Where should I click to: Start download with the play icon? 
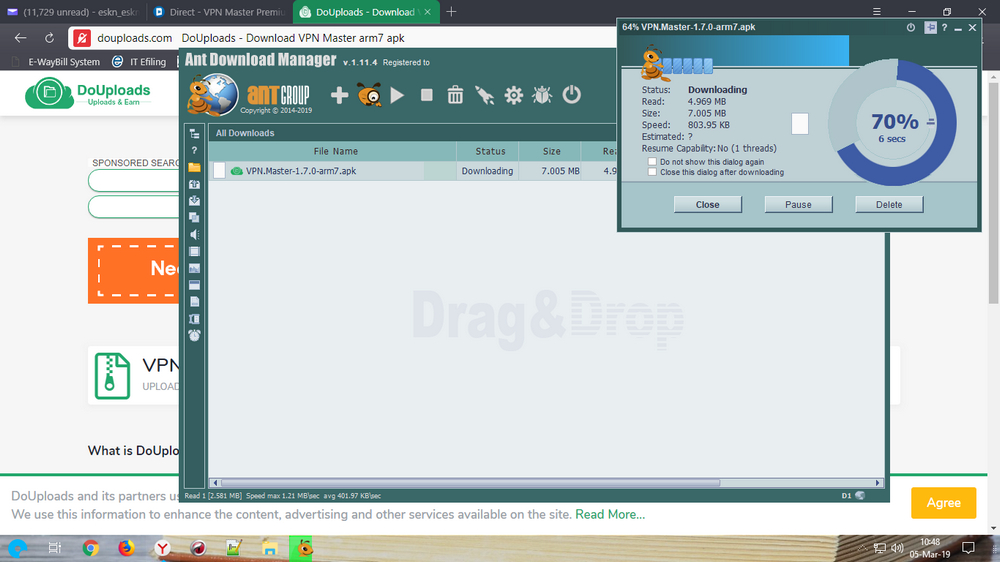(x=397, y=95)
